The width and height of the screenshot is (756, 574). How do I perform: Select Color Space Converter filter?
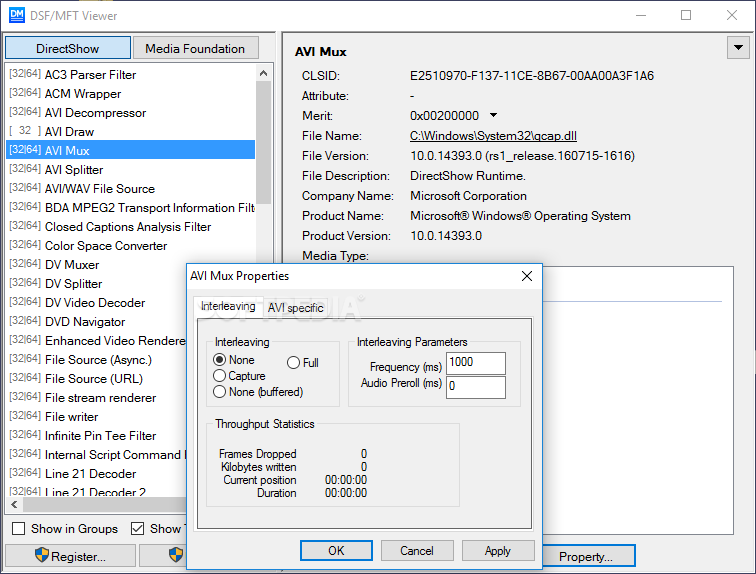tap(131, 245)
